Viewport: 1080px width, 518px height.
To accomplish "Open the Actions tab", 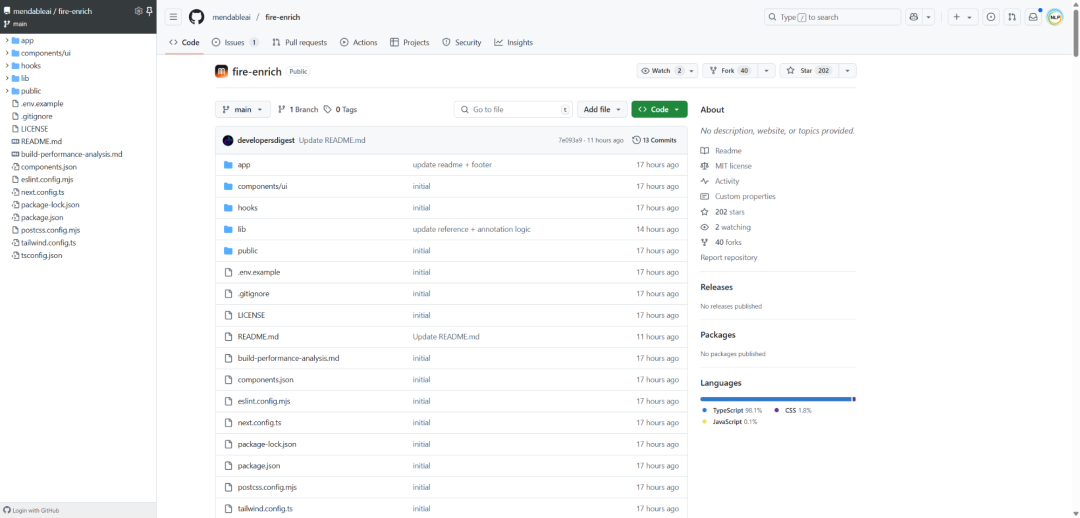I will (x=359, y=43).
